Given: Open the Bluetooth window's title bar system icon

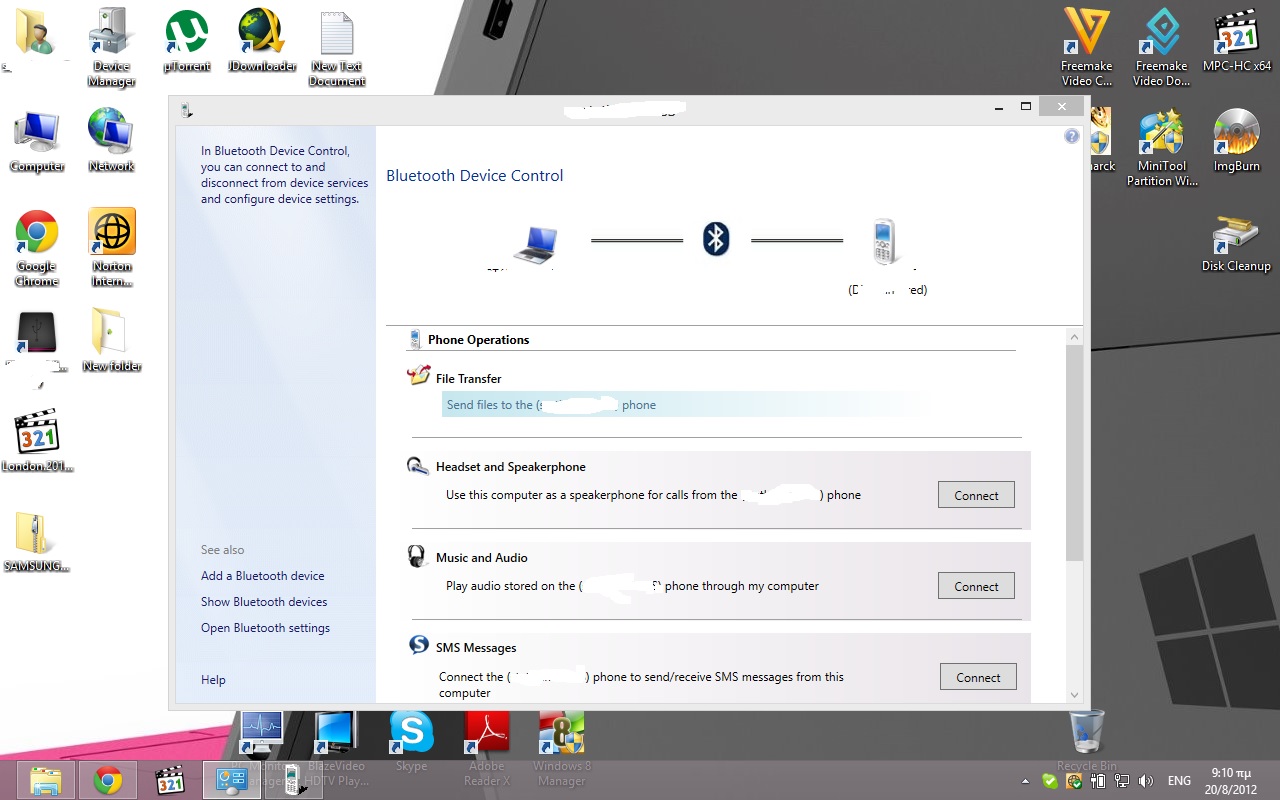Looking at the screenshot, I should coord(187,111).
